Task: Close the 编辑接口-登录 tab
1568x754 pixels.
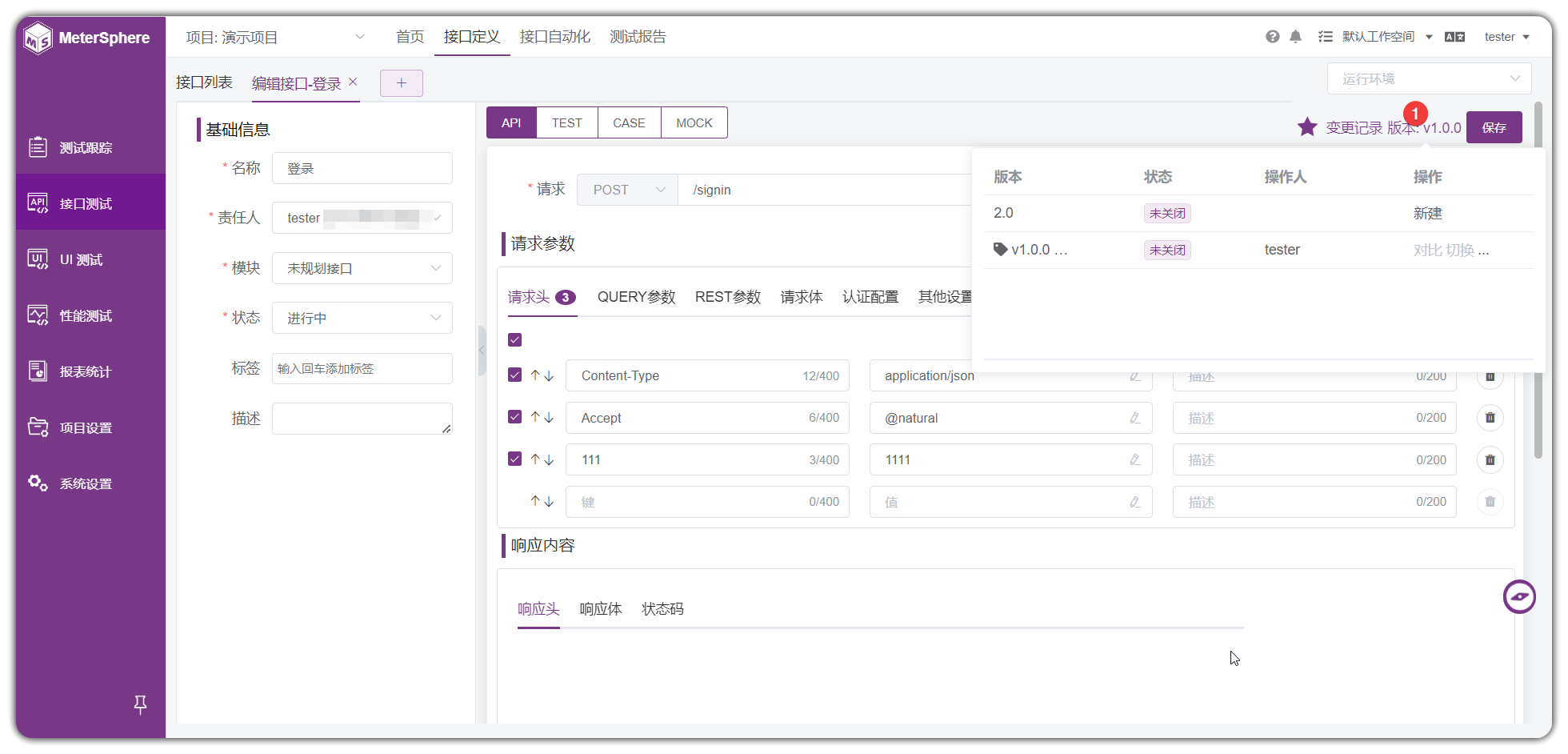Action: [x=353, y=82]
